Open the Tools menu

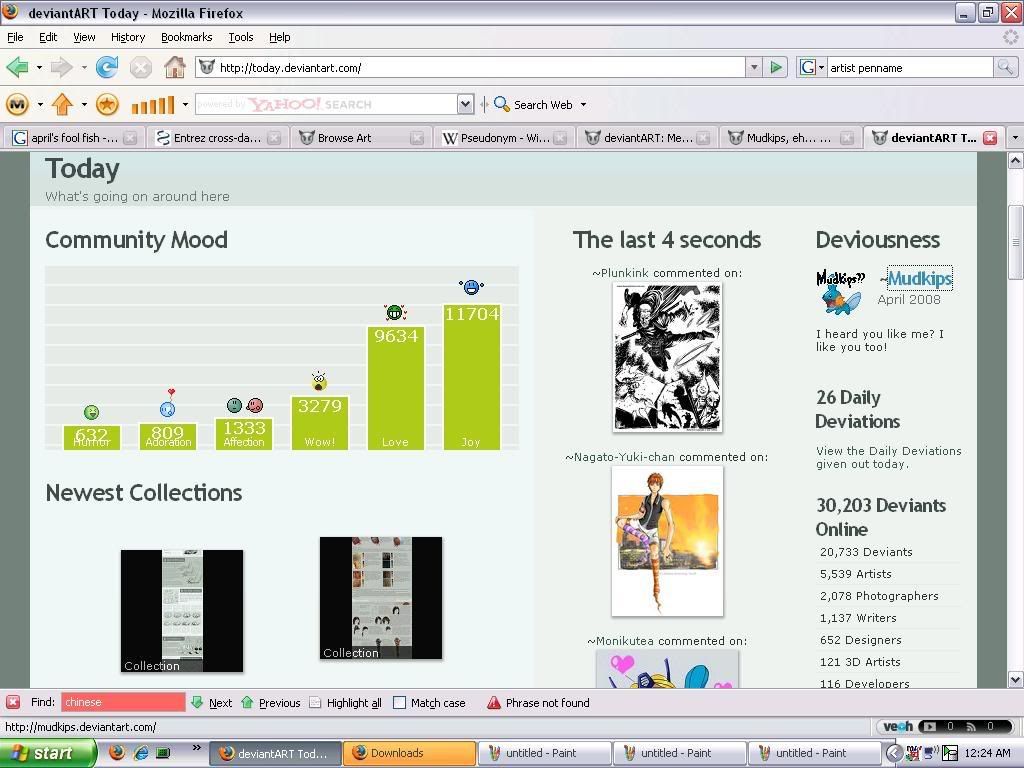pyautogui.click(x=240, y=37)
